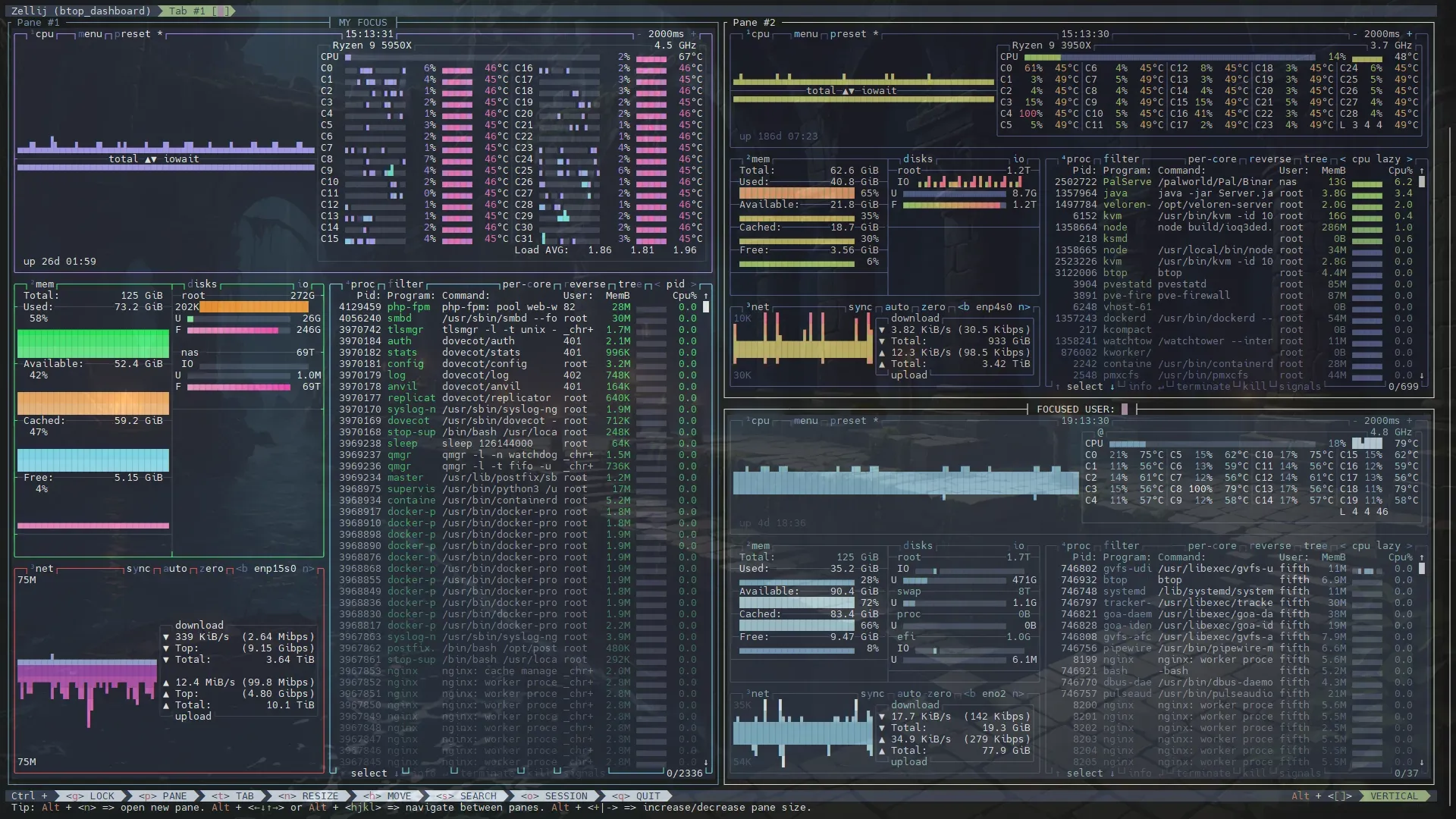
Task: Select PANE mode in Zellij status bar
Action: pos(167,795)
